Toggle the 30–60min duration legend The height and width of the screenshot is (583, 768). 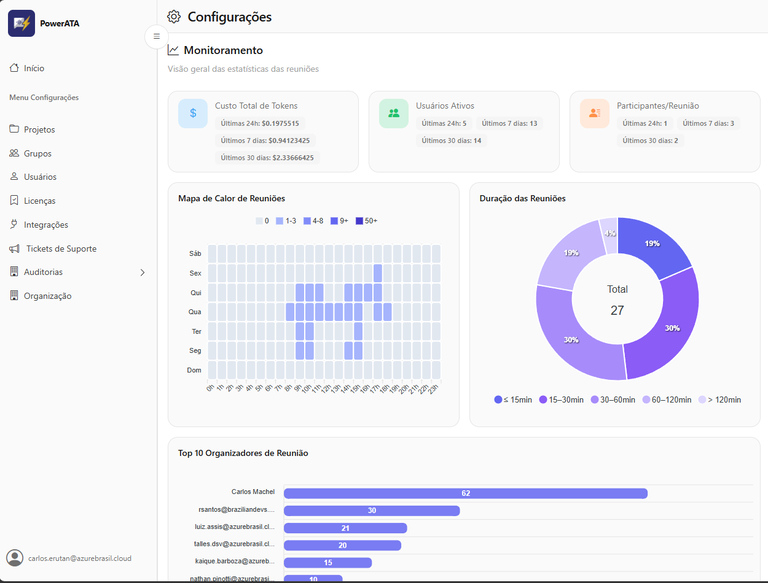(x=613, y=400)
